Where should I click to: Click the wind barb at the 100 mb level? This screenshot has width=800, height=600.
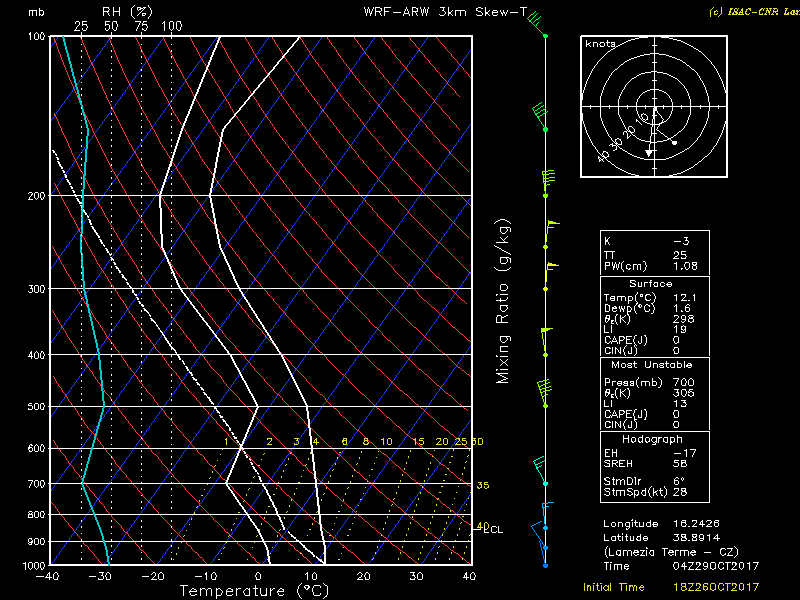(536, 24)
